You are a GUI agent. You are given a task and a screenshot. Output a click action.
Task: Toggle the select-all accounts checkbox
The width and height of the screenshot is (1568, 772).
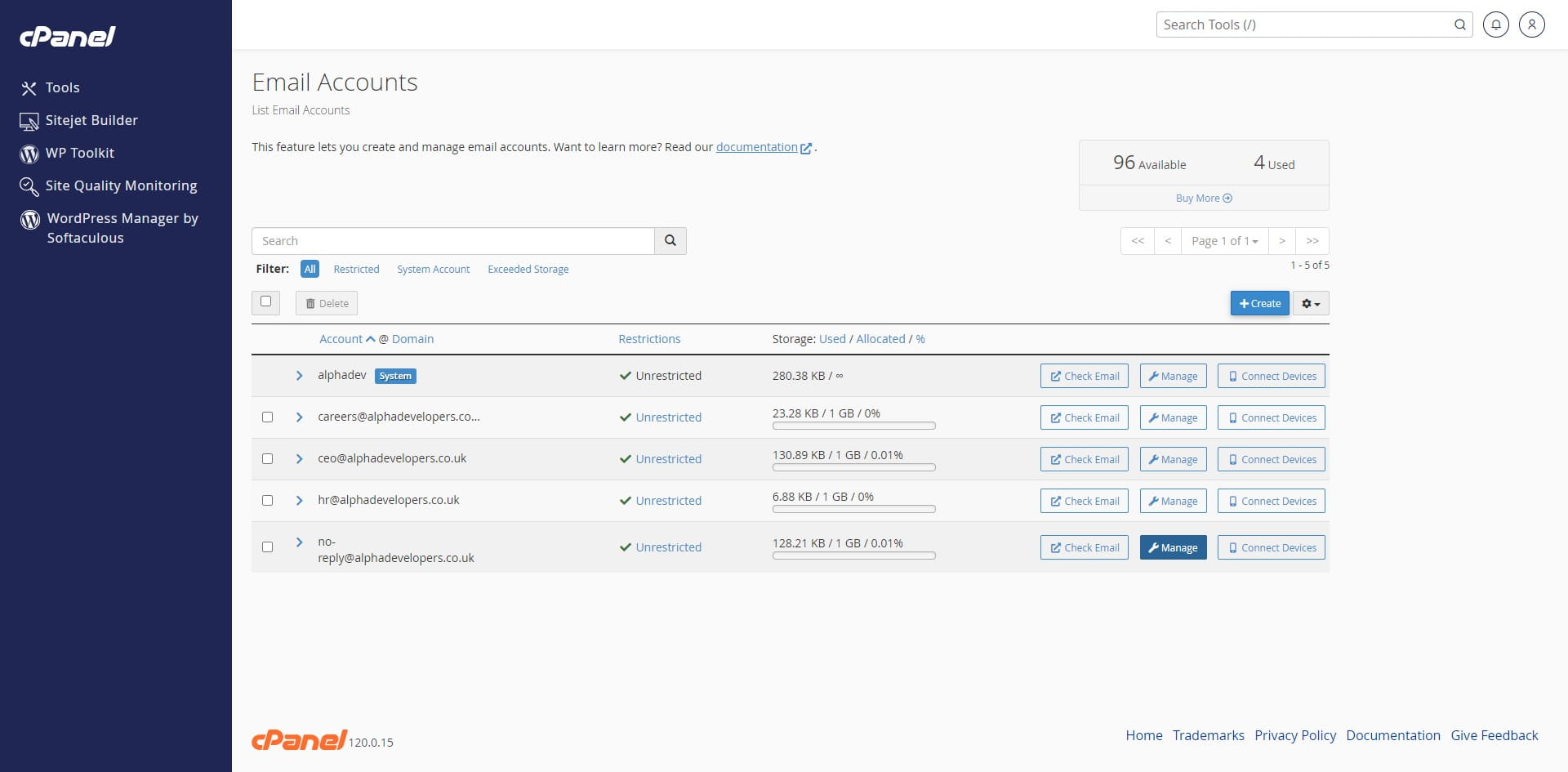coord(265,301)
